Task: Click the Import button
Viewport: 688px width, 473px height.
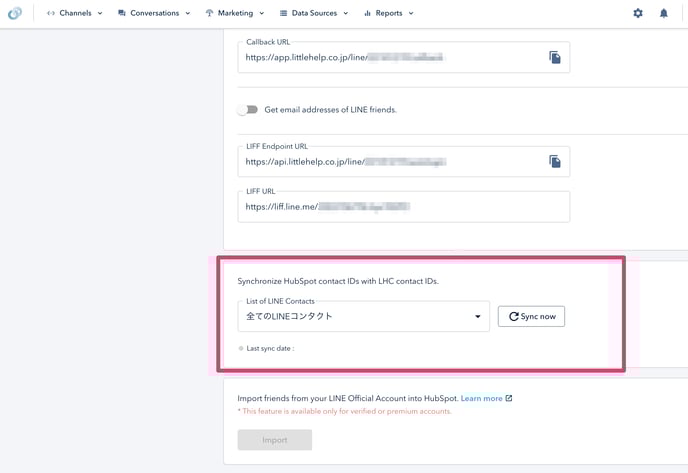Action: pos(274,440)
